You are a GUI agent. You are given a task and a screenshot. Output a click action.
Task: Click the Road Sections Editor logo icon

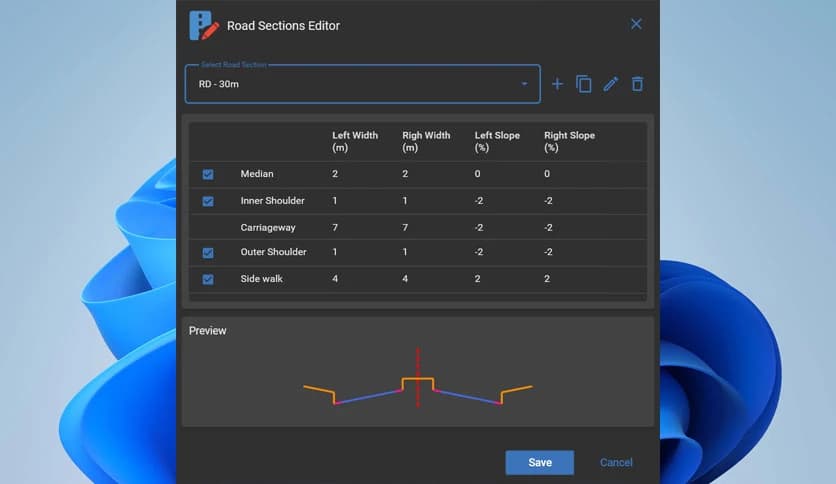[204, 26]
